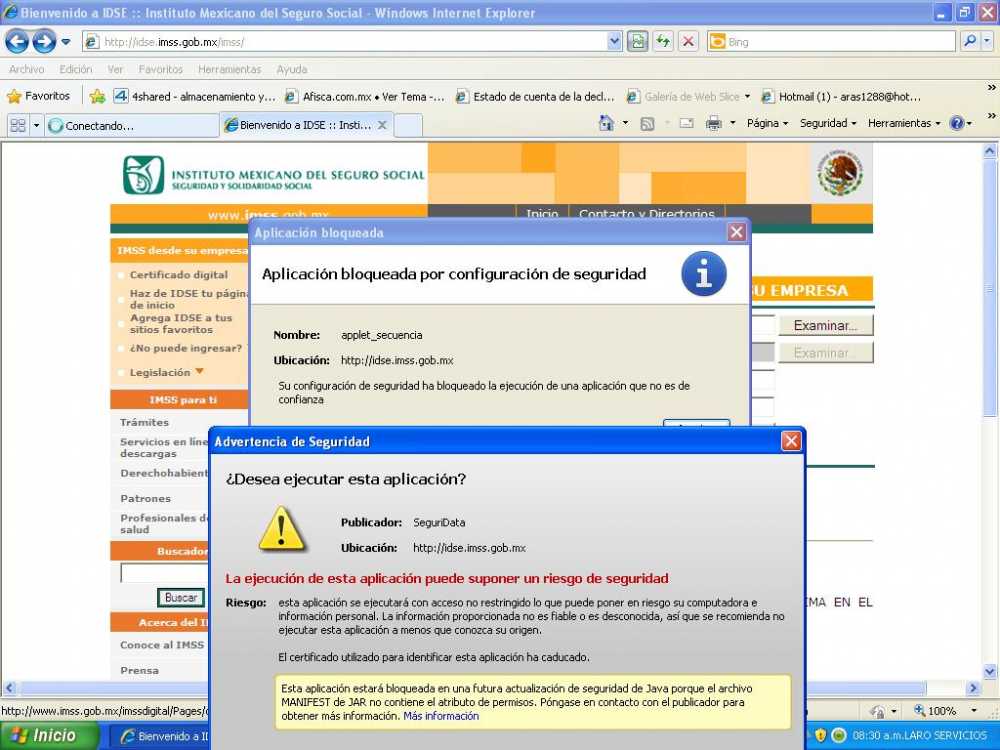The height and width of the screenshot is (750, 1000).
Task: Open the Archivo menu
Action: [27, 70]
